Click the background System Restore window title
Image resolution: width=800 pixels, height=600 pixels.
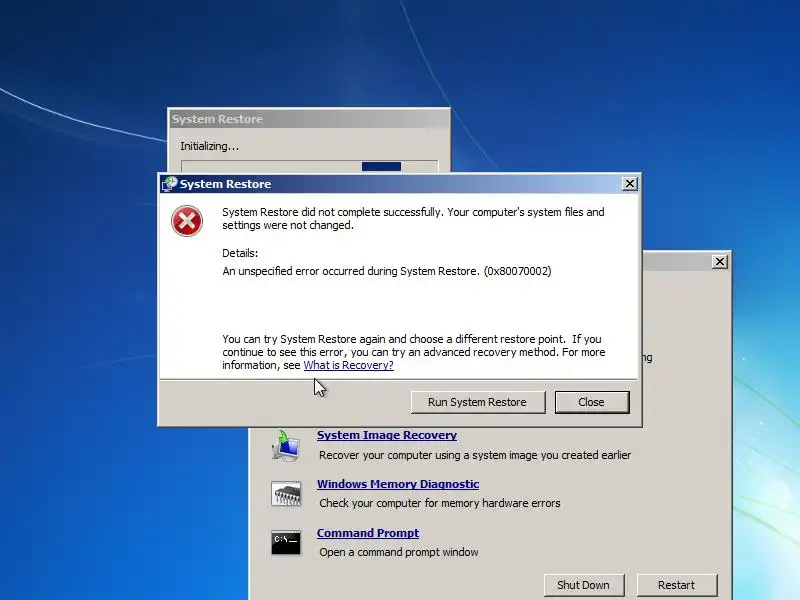tap(217, 119)
